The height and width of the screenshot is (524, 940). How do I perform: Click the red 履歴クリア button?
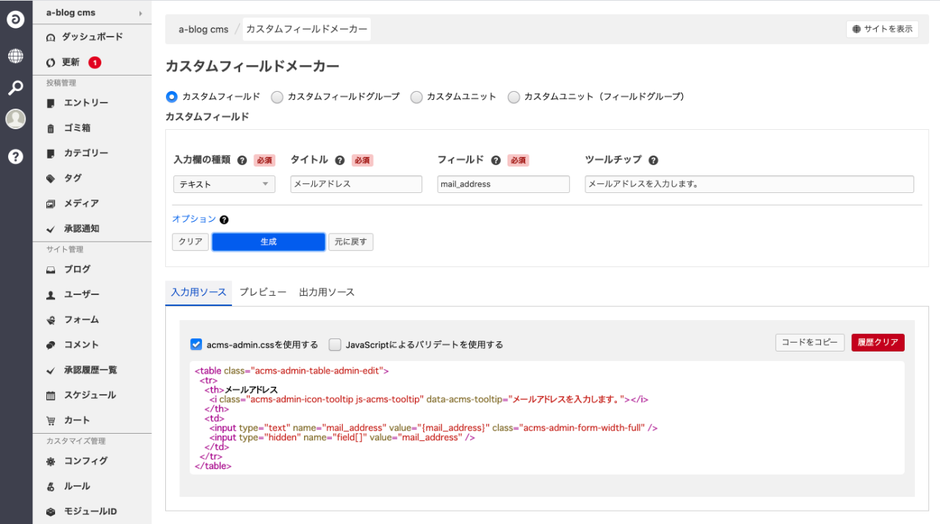pyautogui.click(x=877, y=343)
